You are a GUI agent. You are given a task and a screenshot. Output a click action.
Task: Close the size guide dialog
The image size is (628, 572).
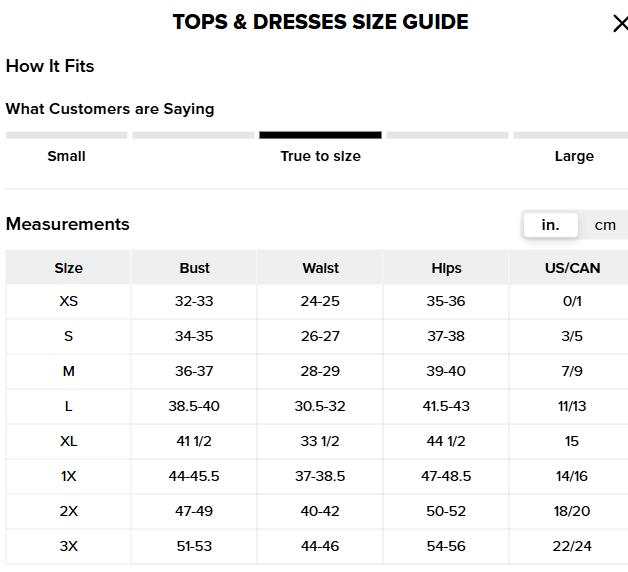pyautogui.click(x=619, y=24)
